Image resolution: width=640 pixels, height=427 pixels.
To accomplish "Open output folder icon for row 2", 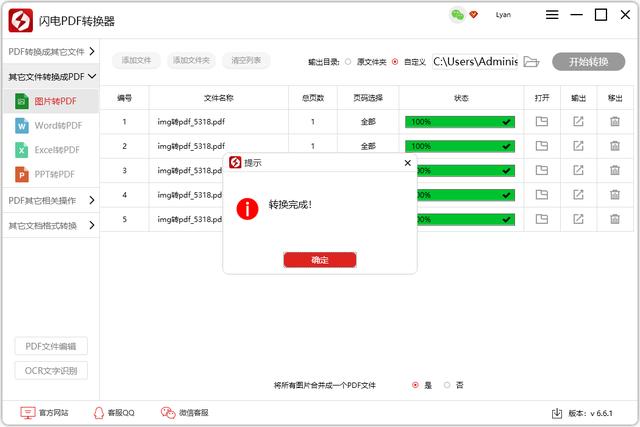I will pyautogui.click(x=578, y=146).
